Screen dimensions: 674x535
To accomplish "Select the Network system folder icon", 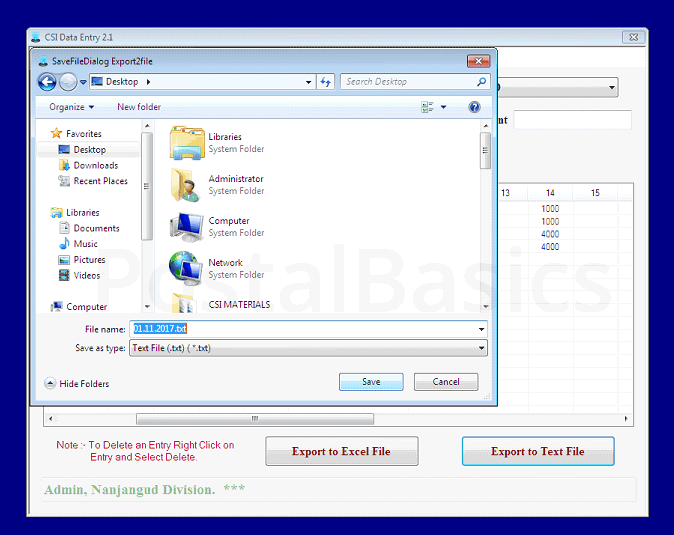I will (187, 269).
